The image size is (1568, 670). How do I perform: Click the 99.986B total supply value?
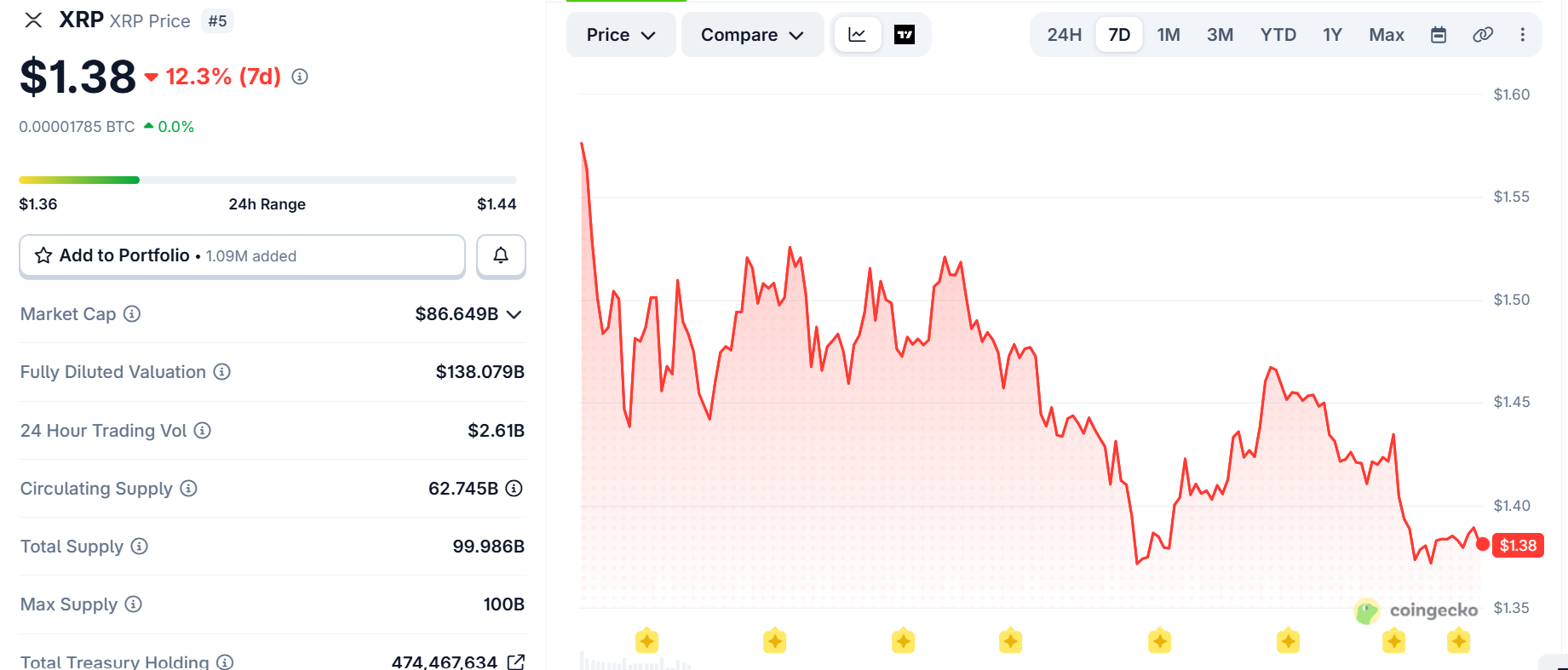pyautogui.click(x=489, y=547)
